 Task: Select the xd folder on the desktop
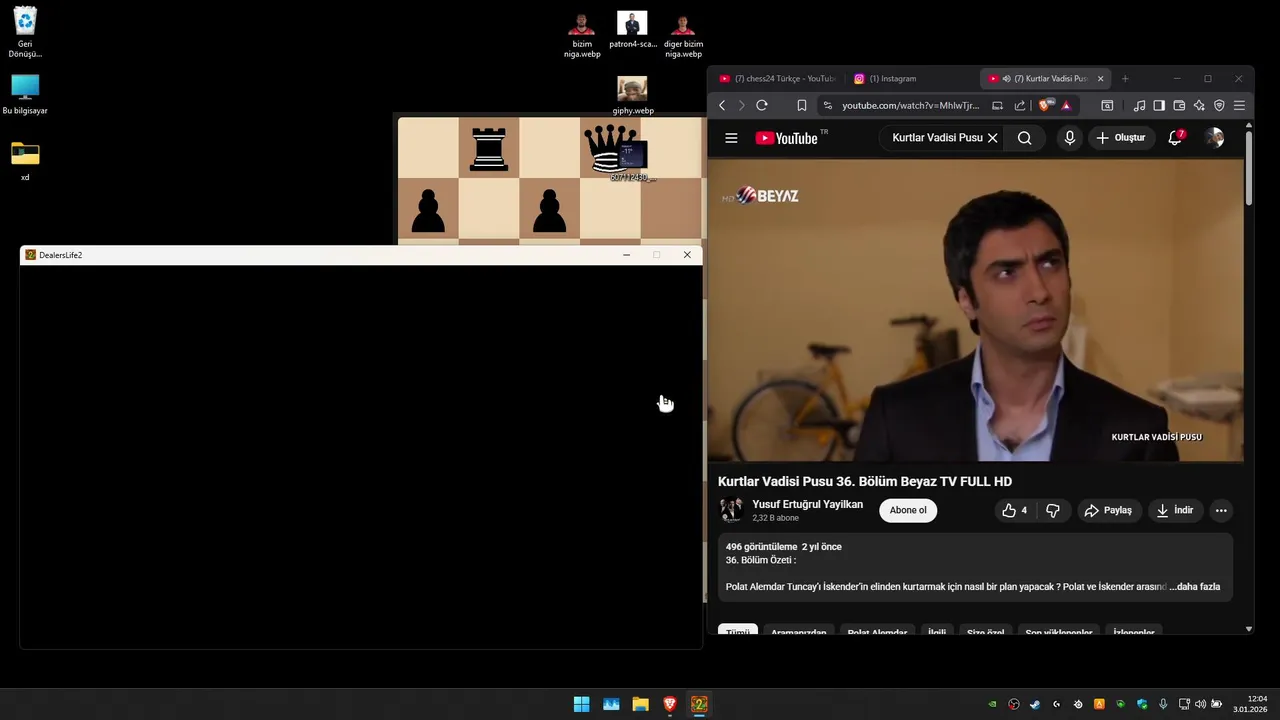pyautogui.click(x=25, y=160)
